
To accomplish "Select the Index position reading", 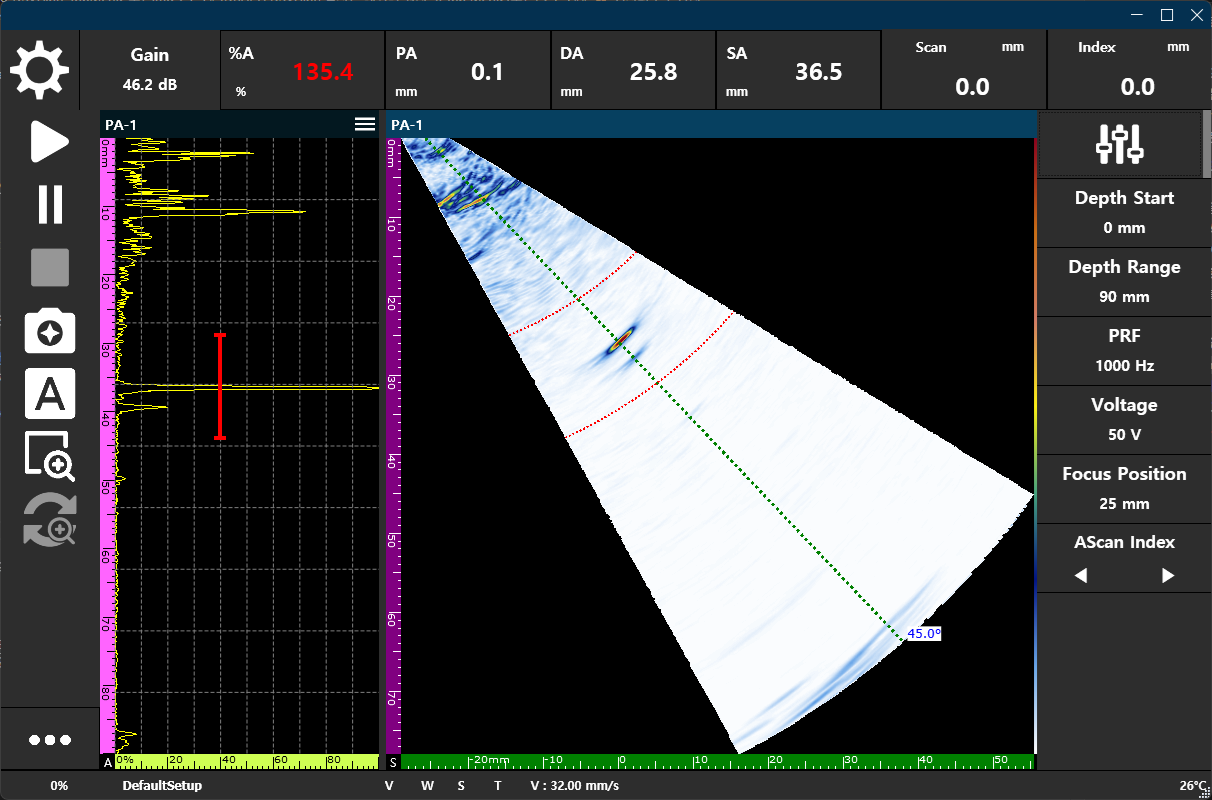I will 1129,70.
